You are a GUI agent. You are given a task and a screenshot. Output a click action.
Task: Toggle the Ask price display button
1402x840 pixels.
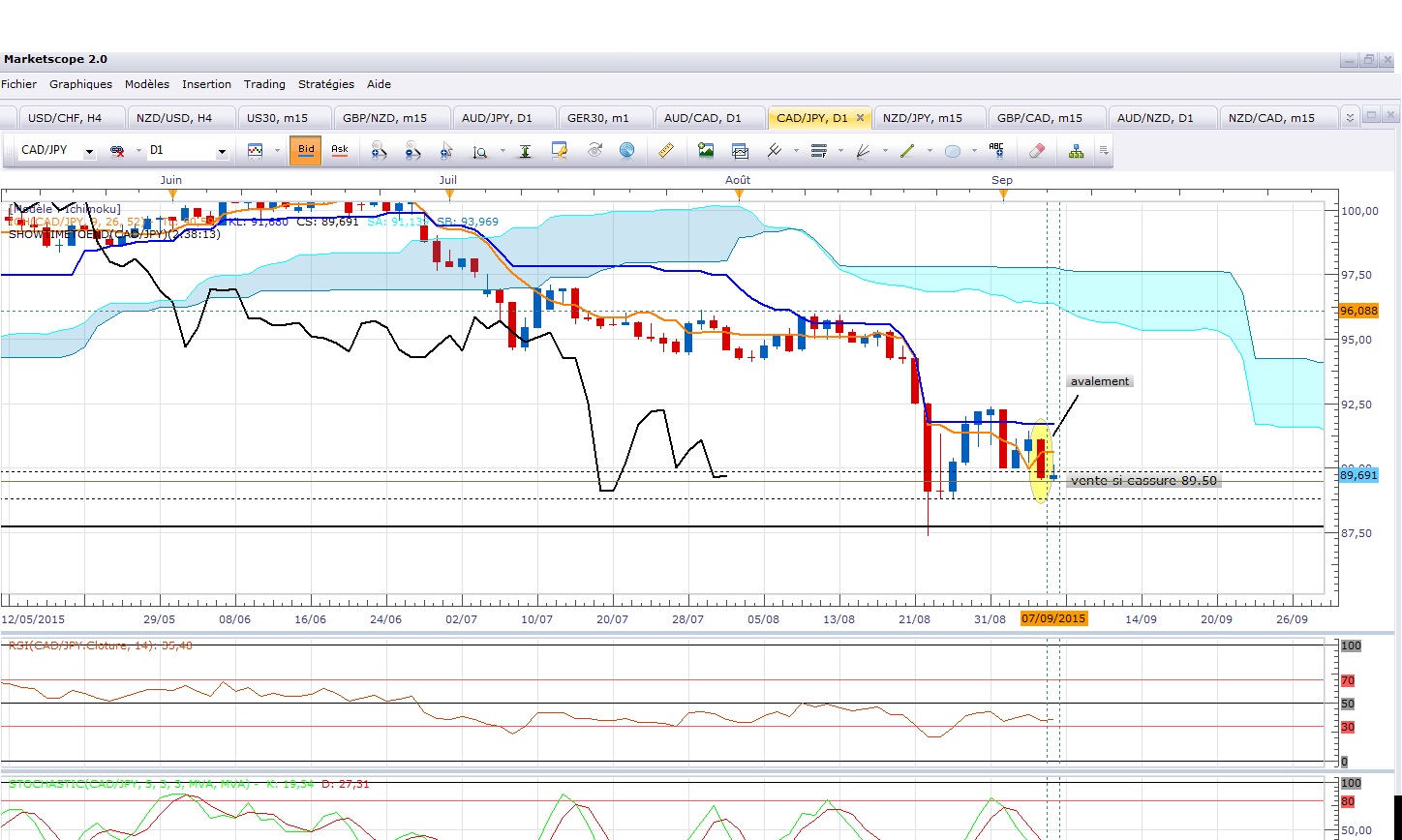[x=340, y=151]
